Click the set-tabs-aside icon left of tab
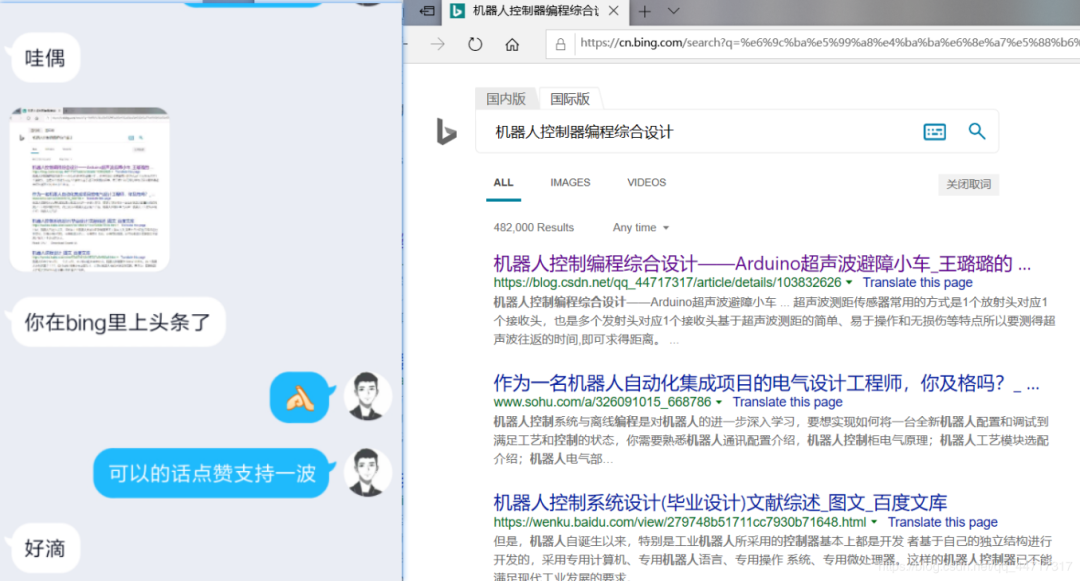The image size is (1080, 581). tap(427, 11)
